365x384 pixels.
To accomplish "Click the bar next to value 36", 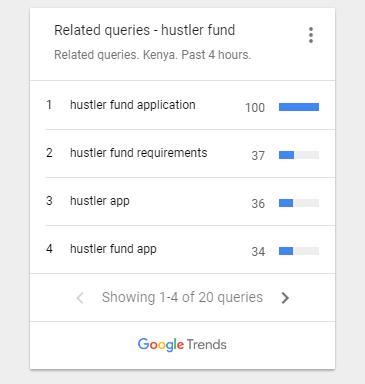I will [299, 203].
